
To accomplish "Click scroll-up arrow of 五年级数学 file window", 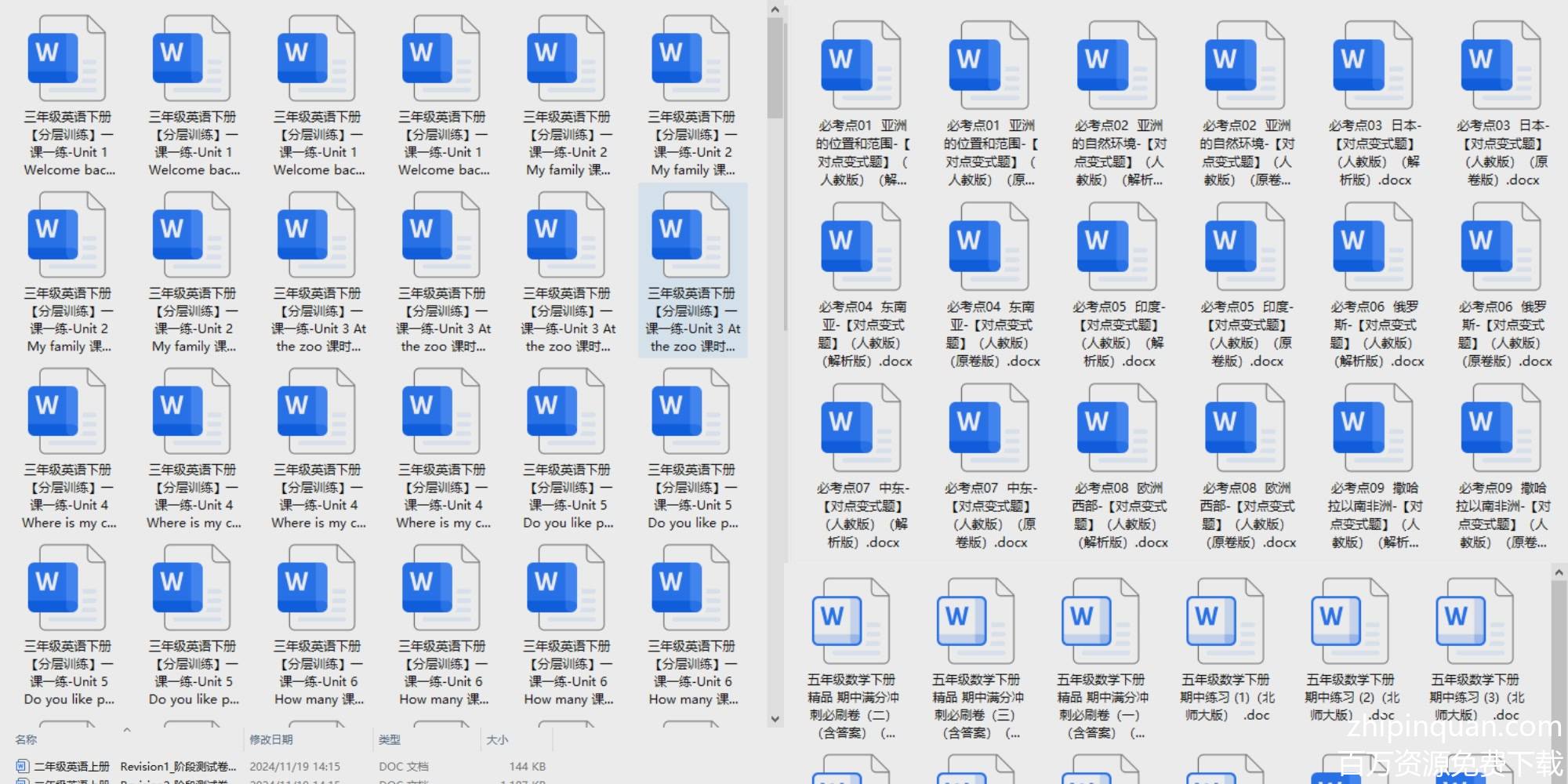I will pos(1559,572).
